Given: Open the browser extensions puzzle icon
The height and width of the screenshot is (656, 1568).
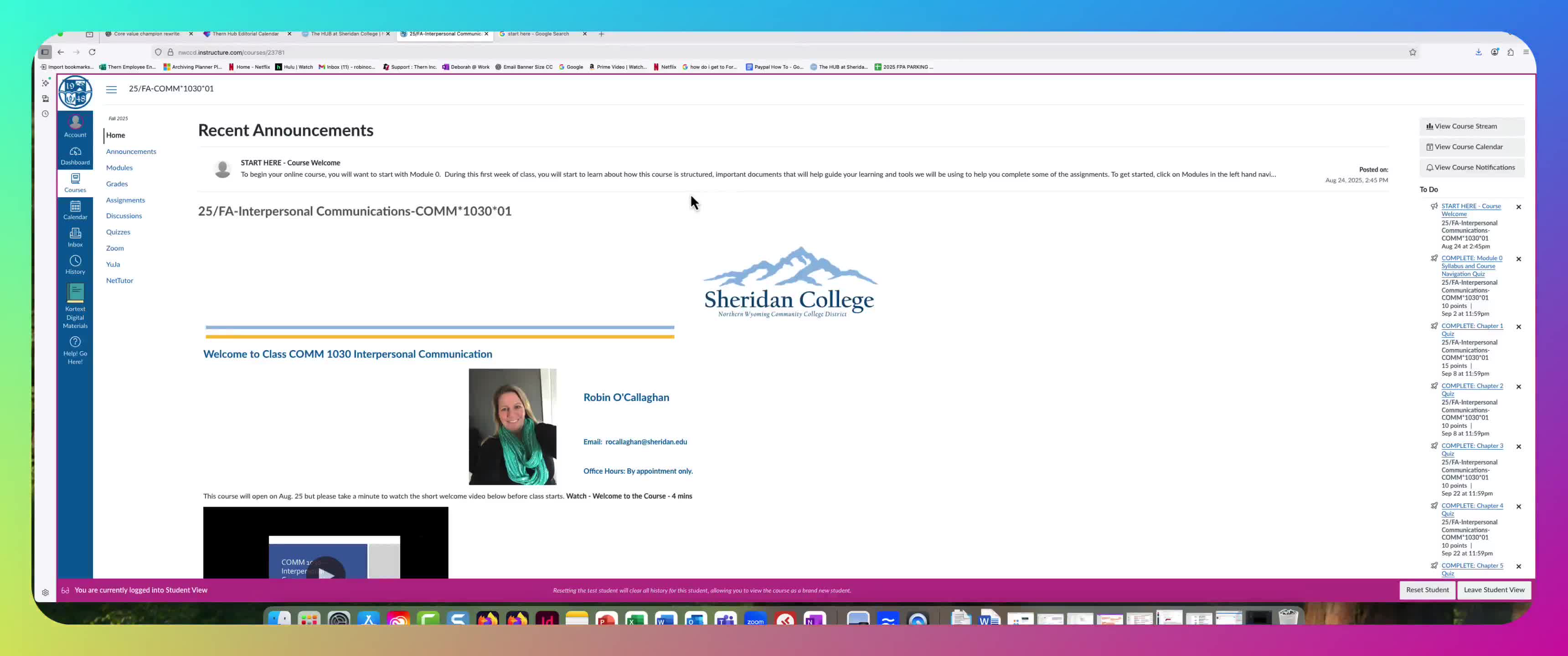Looking at the screenshot, I should (1510, 52).
